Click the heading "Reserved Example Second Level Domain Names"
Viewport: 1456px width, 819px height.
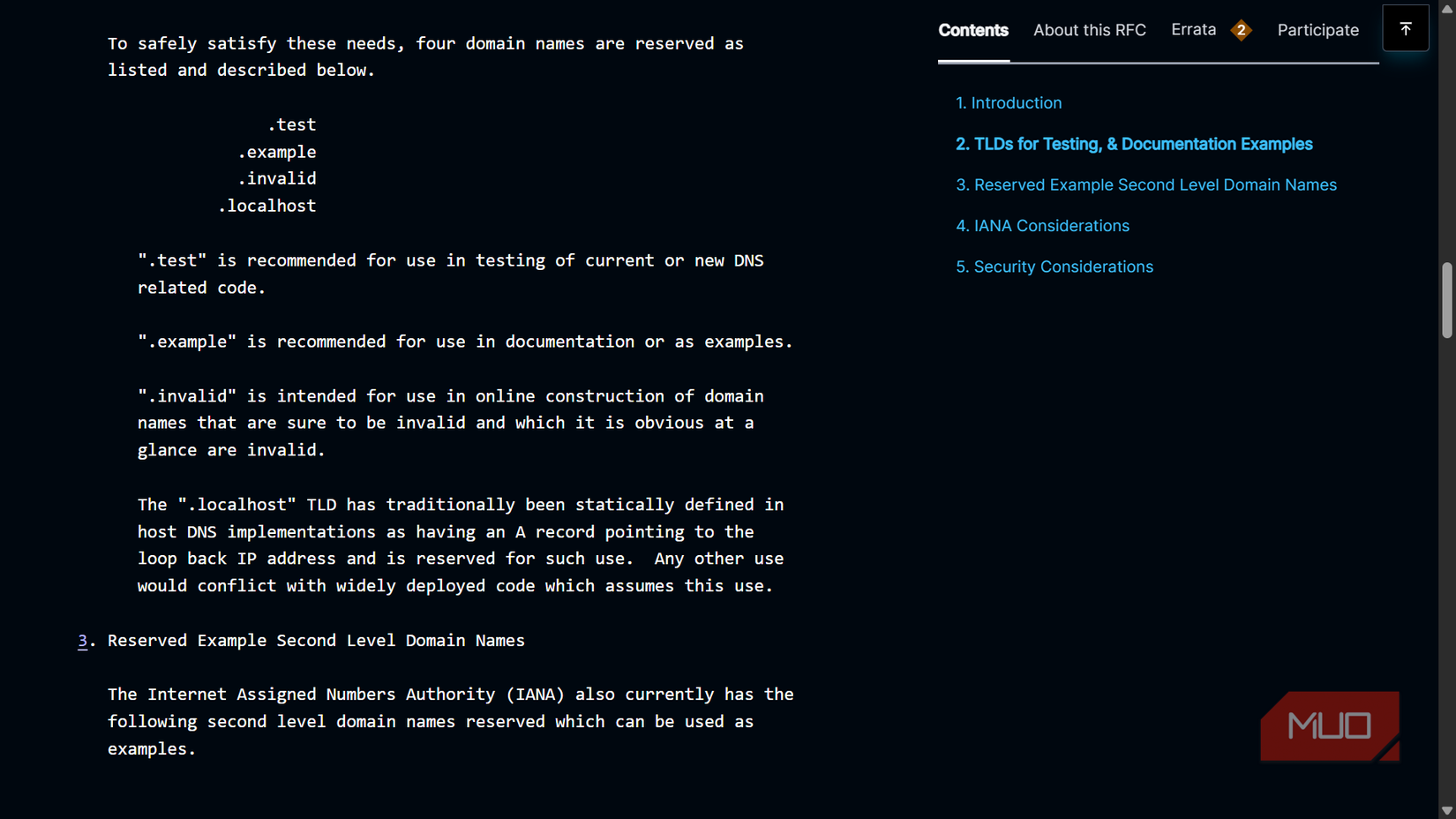click(316, 641)
